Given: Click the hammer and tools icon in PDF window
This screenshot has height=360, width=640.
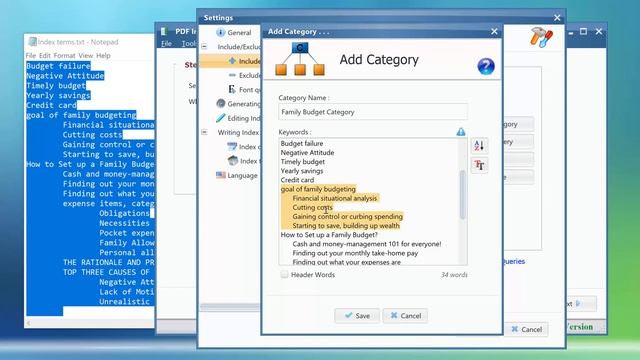Looking at the screenshot, I should (x=541, y=37).
